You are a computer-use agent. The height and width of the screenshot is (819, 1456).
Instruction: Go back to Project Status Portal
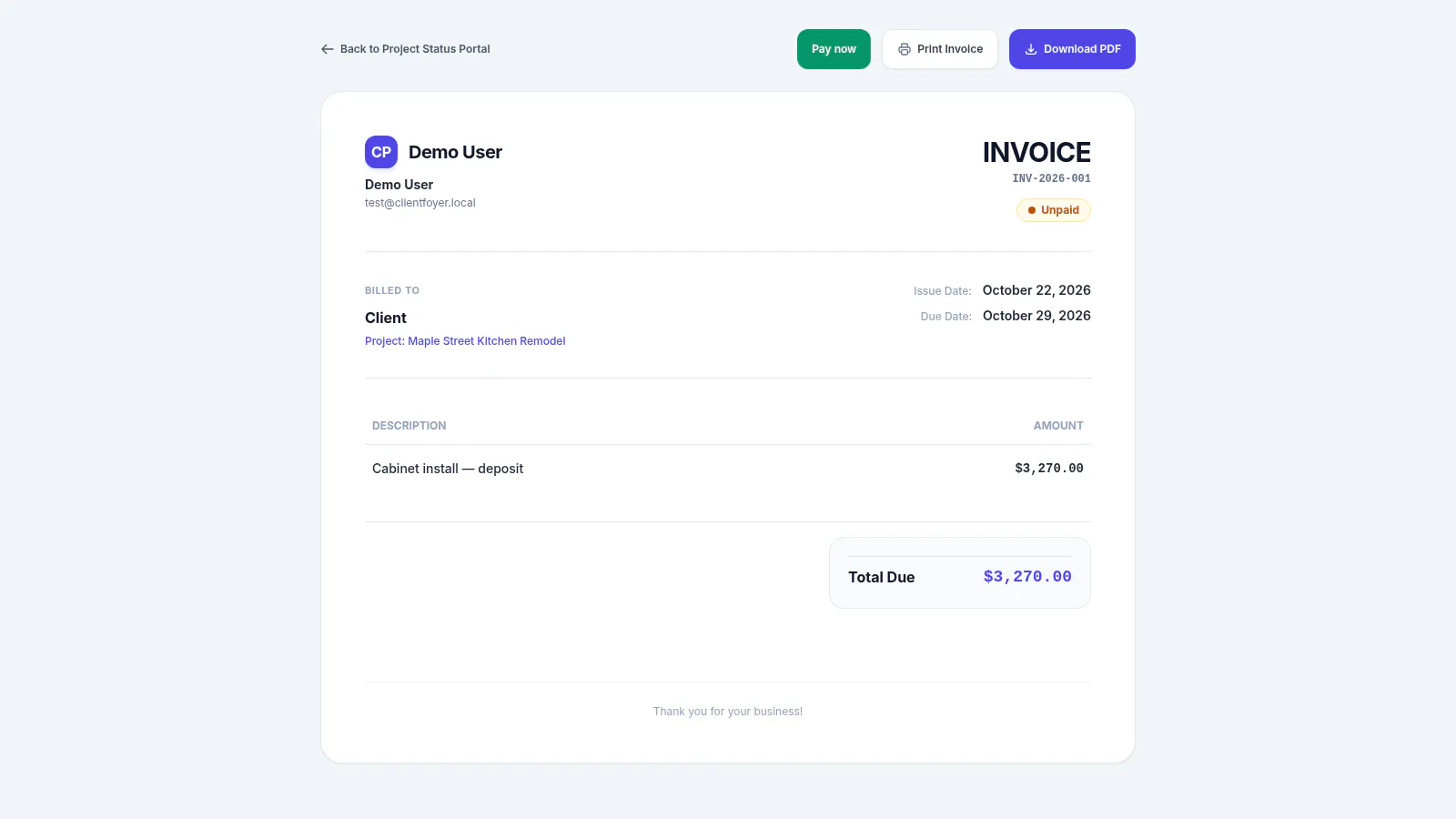point(406,49)
